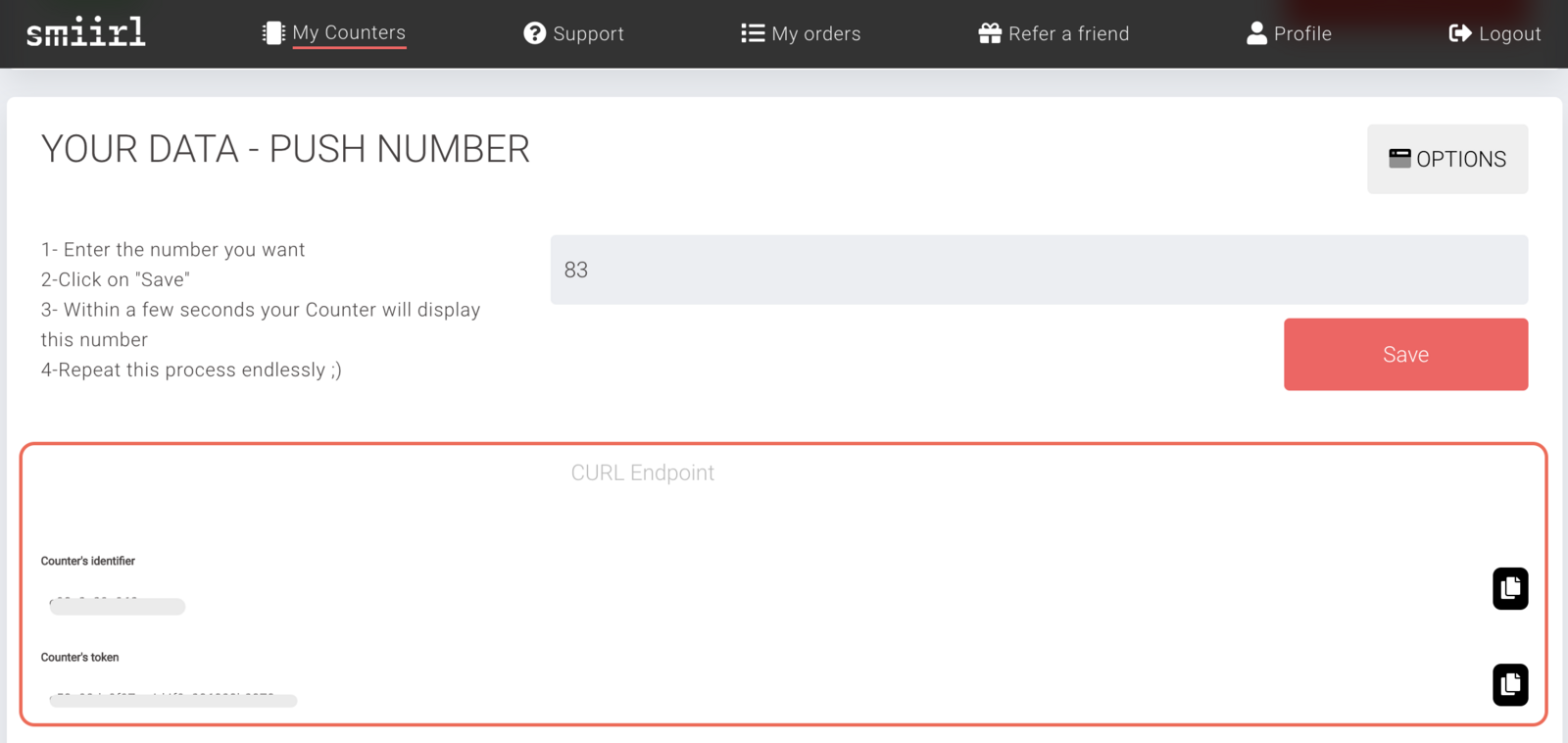This screenshot has height=743, width=1568.
Task: Copy the Counter's identifier
Action: tap(1510, 588)
